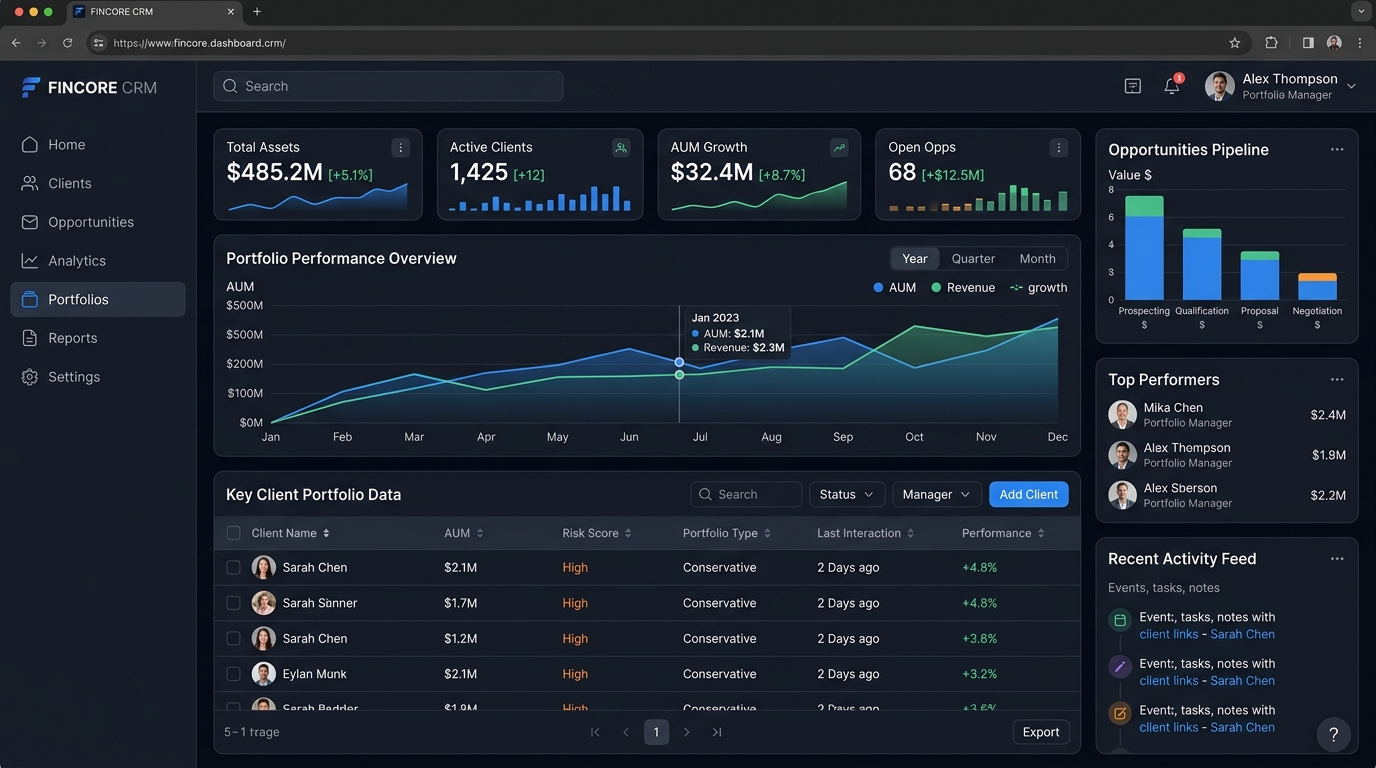Click the AUM Growth trend icon

(840, 148)
